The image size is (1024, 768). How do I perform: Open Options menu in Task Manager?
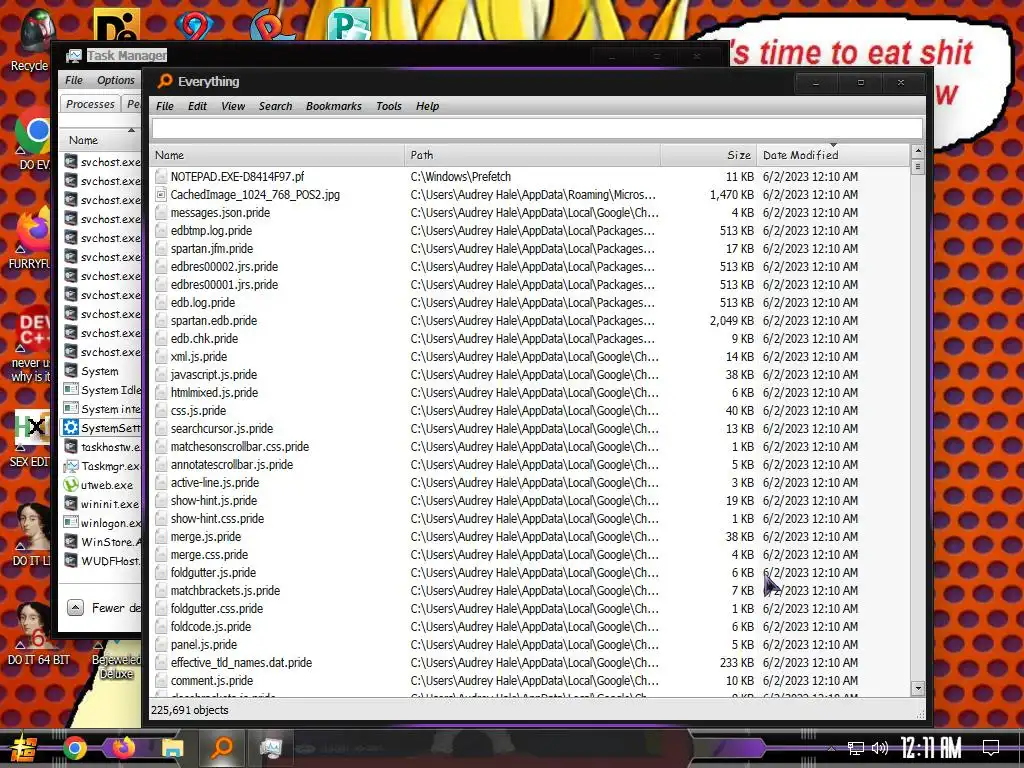click(116, 80)
